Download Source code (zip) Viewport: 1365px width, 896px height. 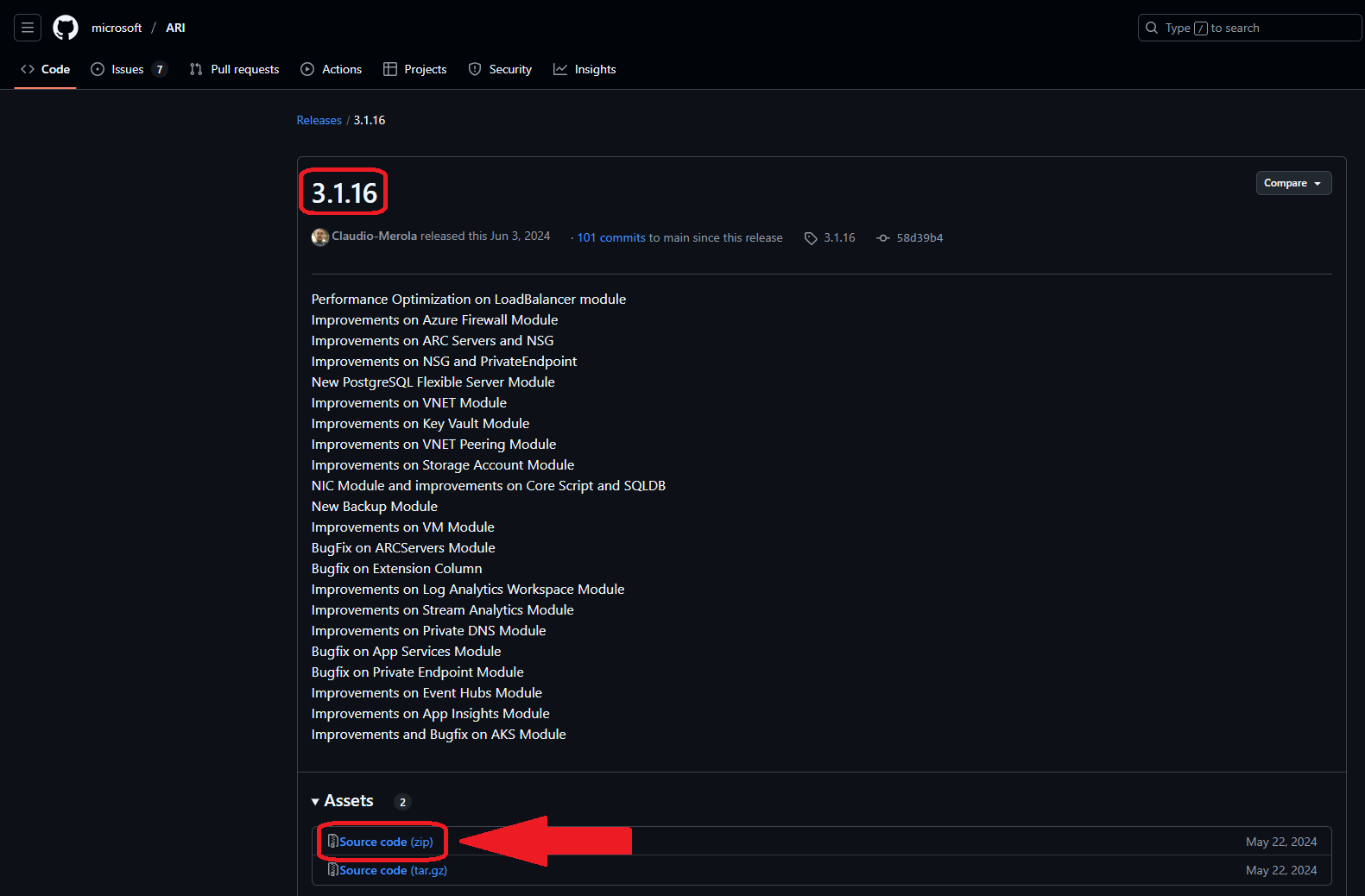coord(386,842)
